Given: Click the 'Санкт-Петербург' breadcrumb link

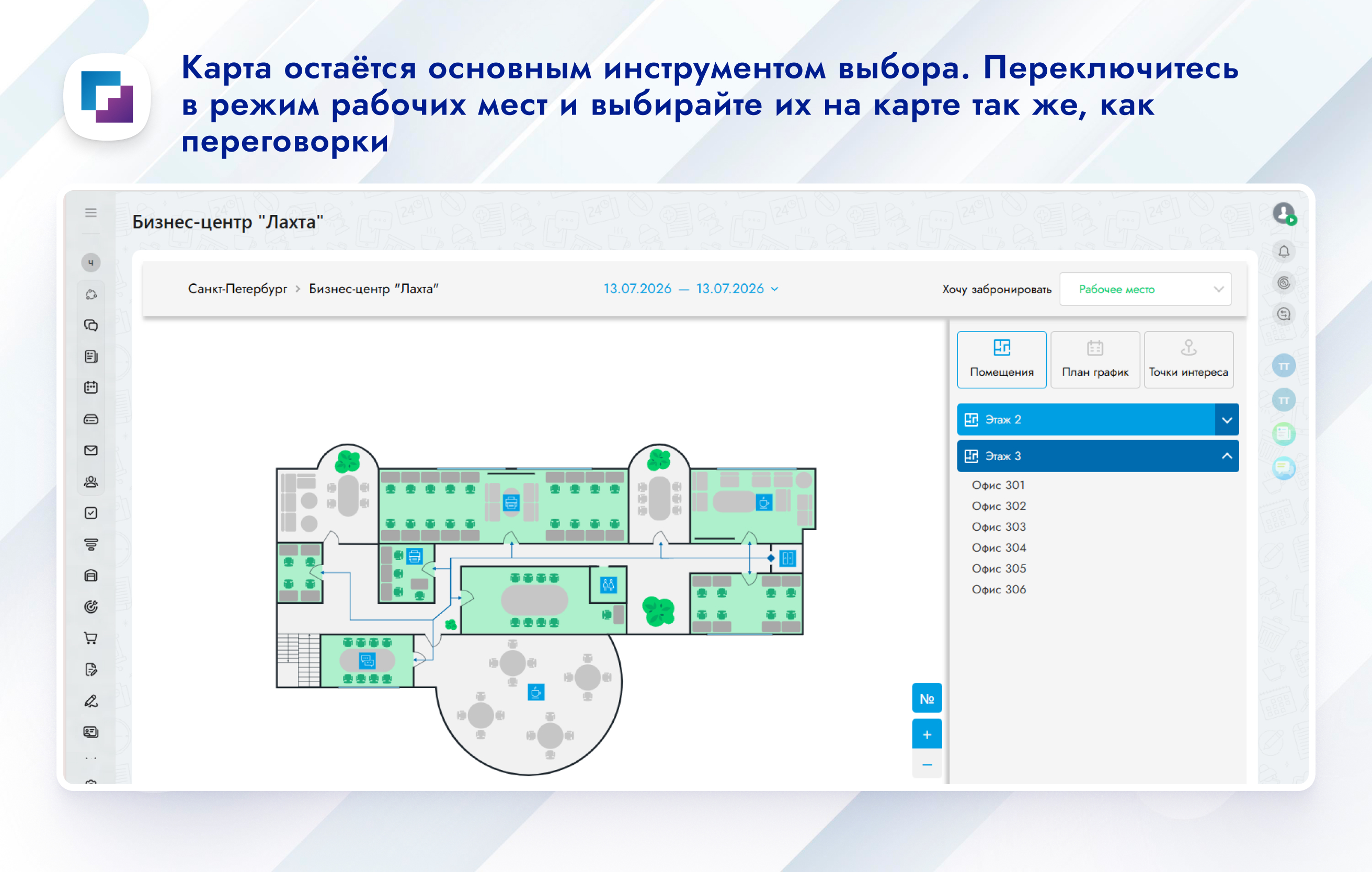Looking at the screenshot, I should tap(237, 289).
